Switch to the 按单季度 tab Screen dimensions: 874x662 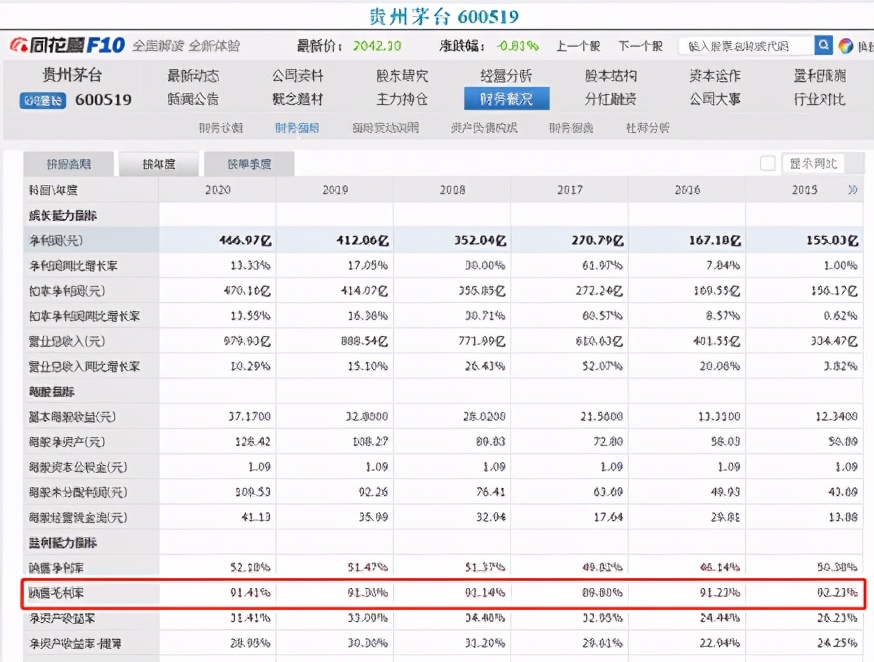[248, 162]
